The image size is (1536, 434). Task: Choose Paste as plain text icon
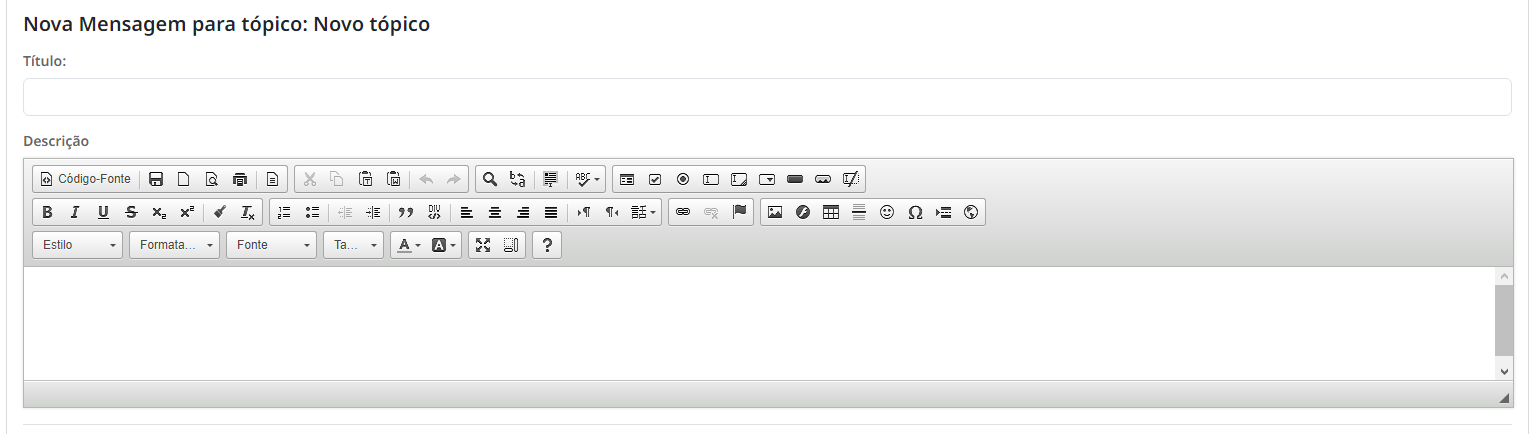coord(366,179)
